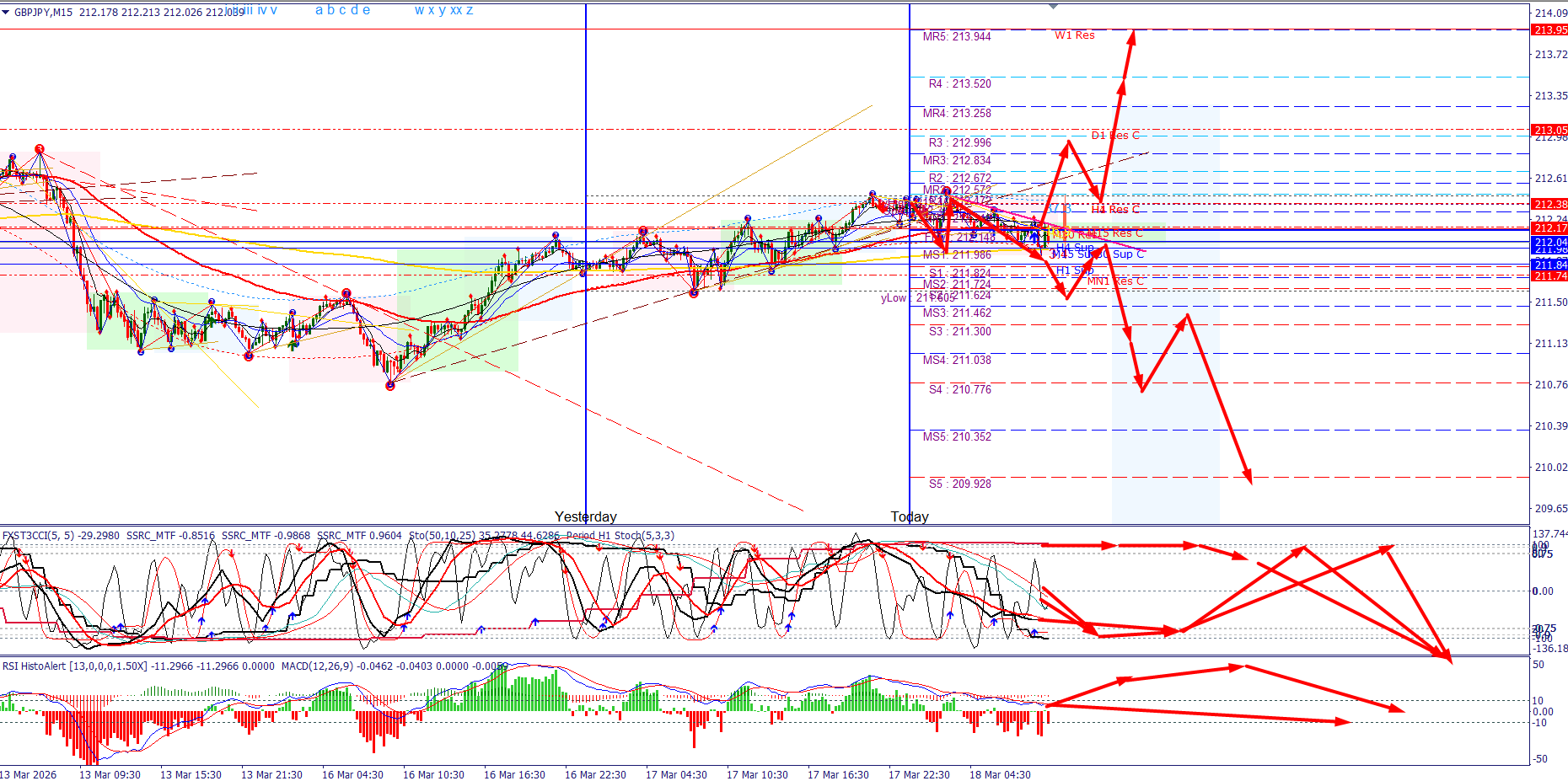This screenshot has height=781, width=1568.
Task: Click the R3 : 212.996 pivot label
Action: [960, 142]
